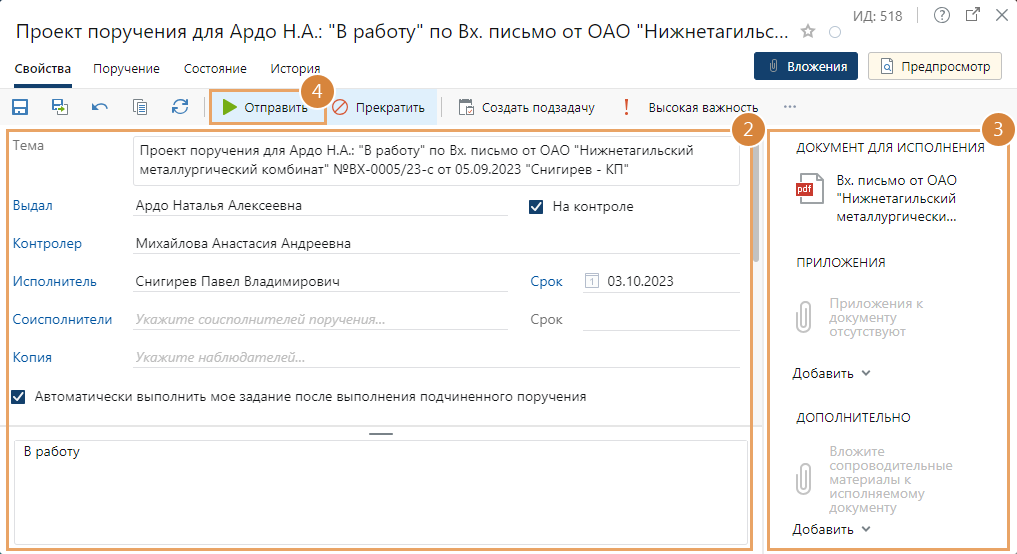Click the refresh icon in toolbar

click(x=180, y=107)
